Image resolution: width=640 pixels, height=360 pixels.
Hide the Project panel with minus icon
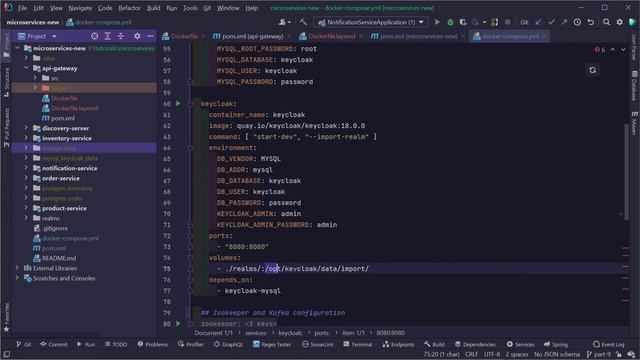150,36
